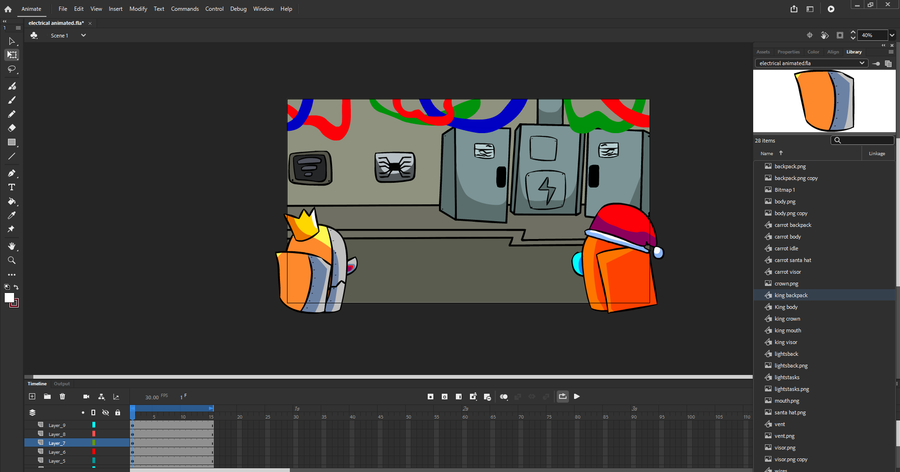This screenshot has height=472, width=900.
Task: Click the library search field
Action: 863,140
